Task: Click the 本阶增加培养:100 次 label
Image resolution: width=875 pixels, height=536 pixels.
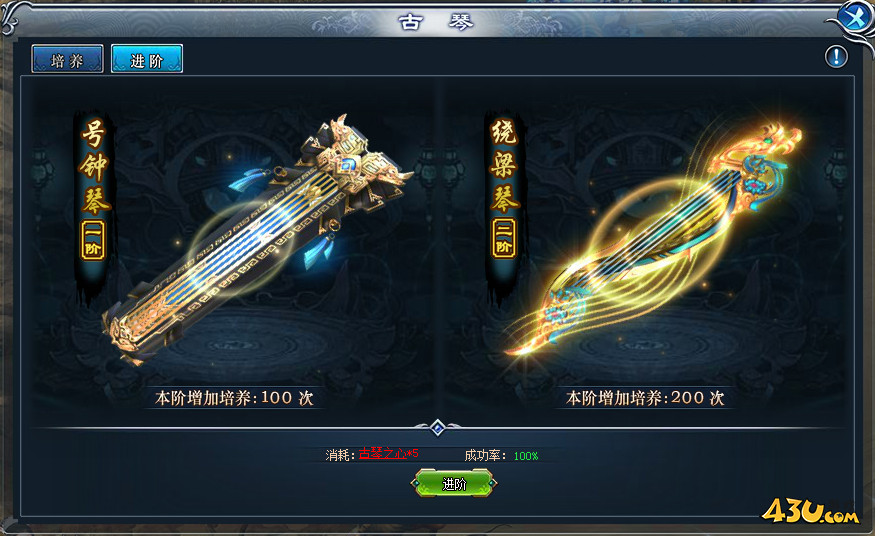Action: 234,398
